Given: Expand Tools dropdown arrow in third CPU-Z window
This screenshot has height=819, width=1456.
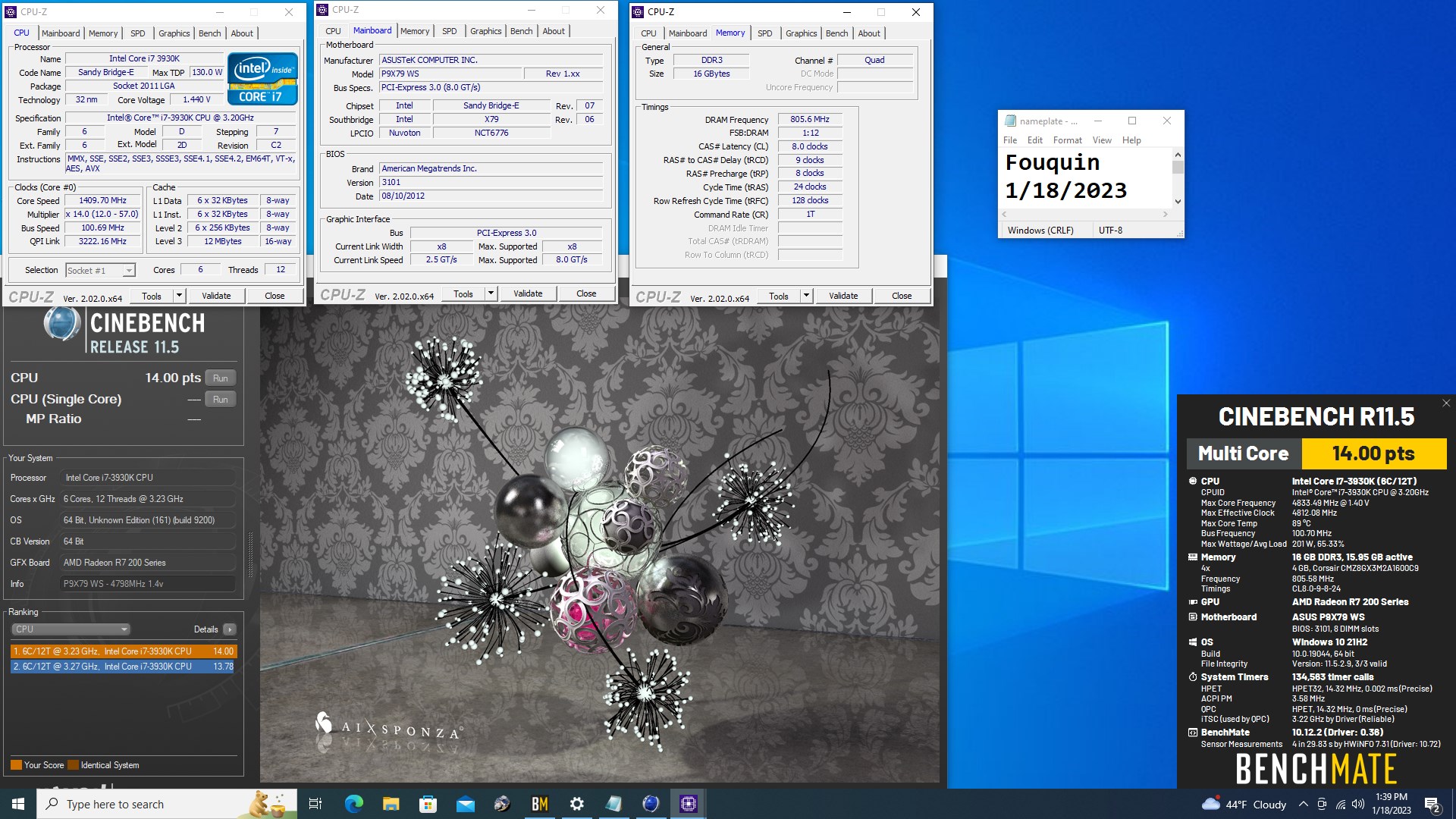Looking at the screenshot, I should pyautogui.click(x=806, y=296).
